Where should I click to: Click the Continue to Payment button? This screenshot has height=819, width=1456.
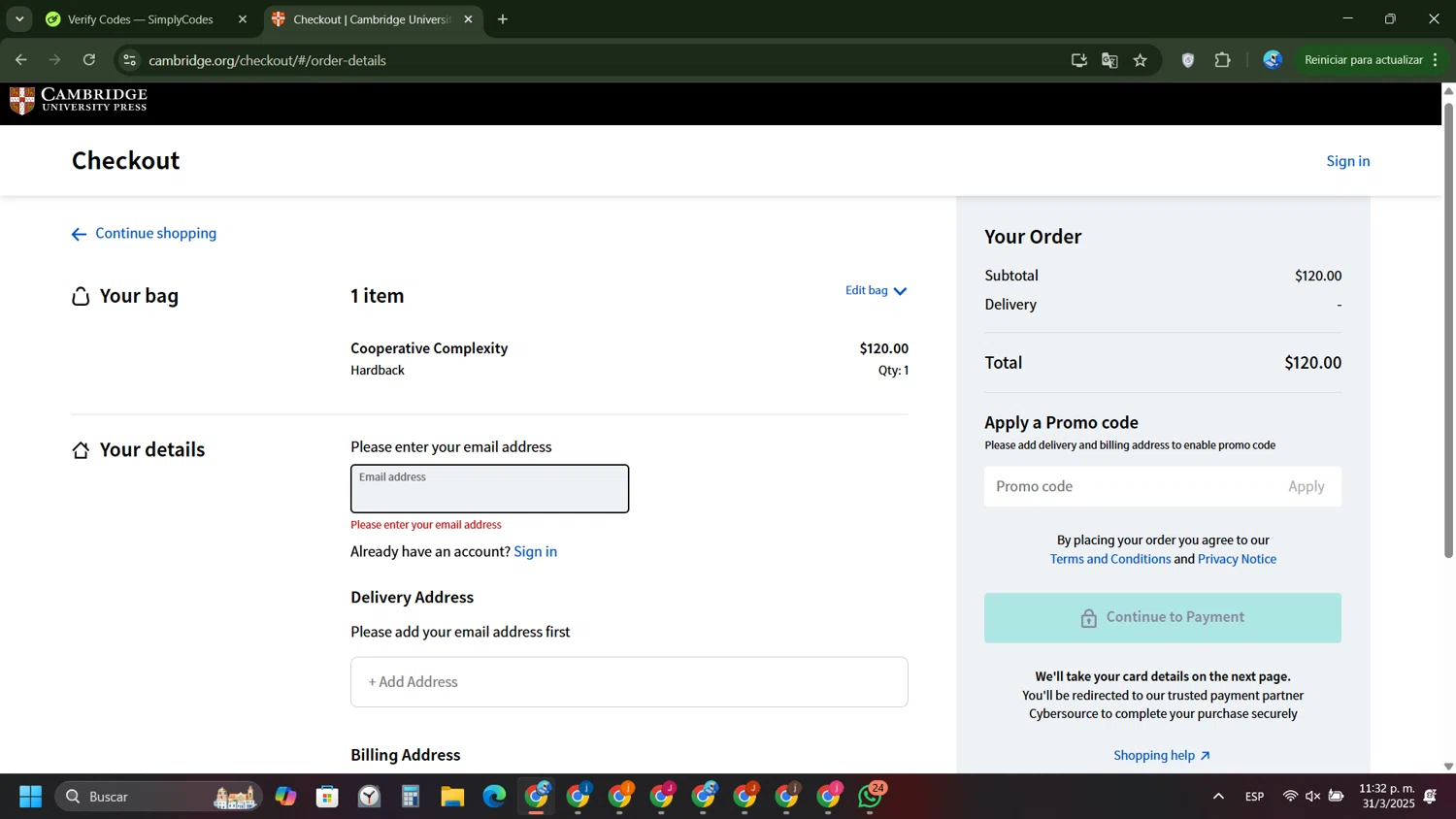click(x=1163, y=618)
